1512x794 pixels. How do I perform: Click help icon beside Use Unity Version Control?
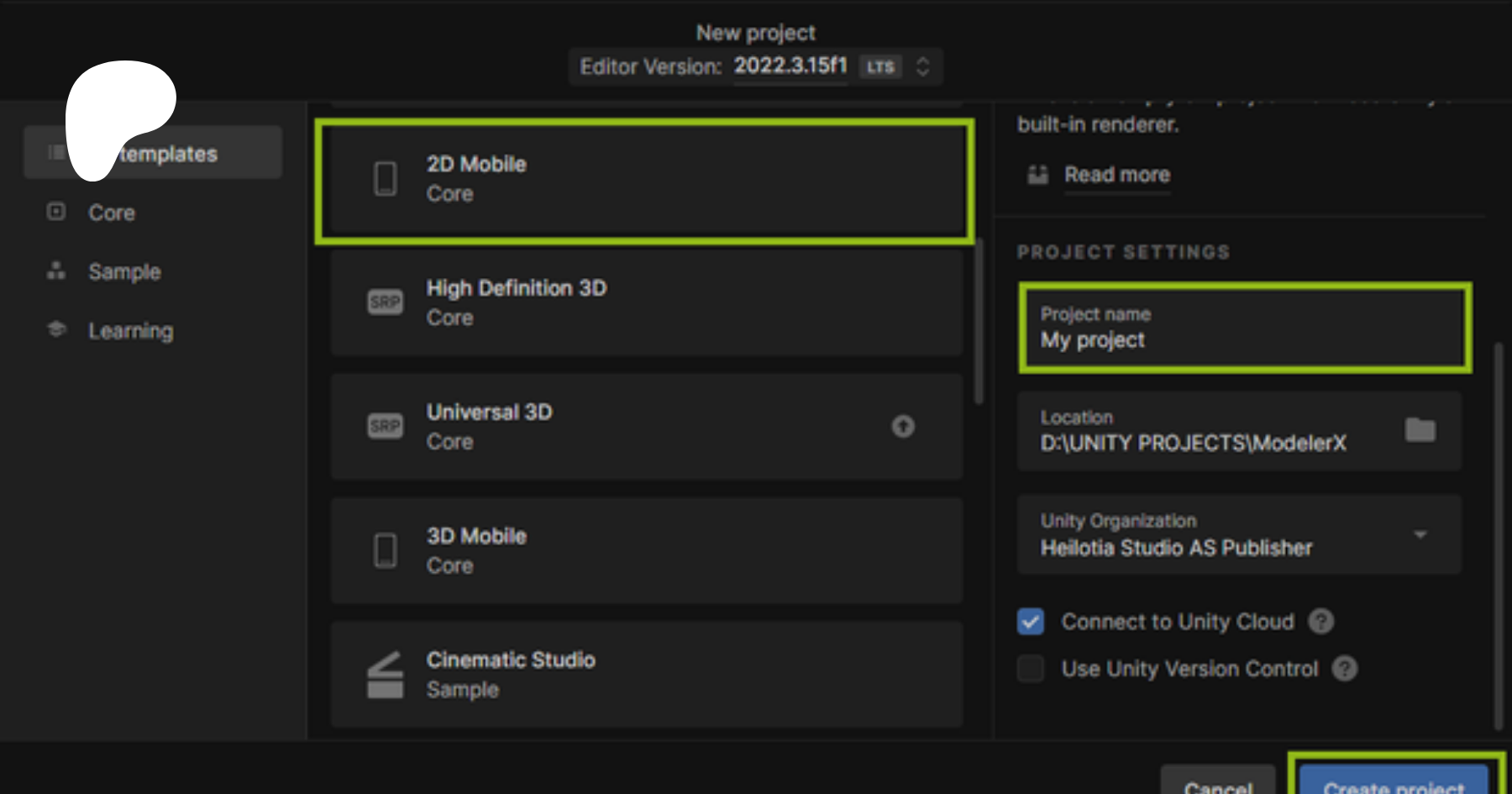(x=1344, y=669)
